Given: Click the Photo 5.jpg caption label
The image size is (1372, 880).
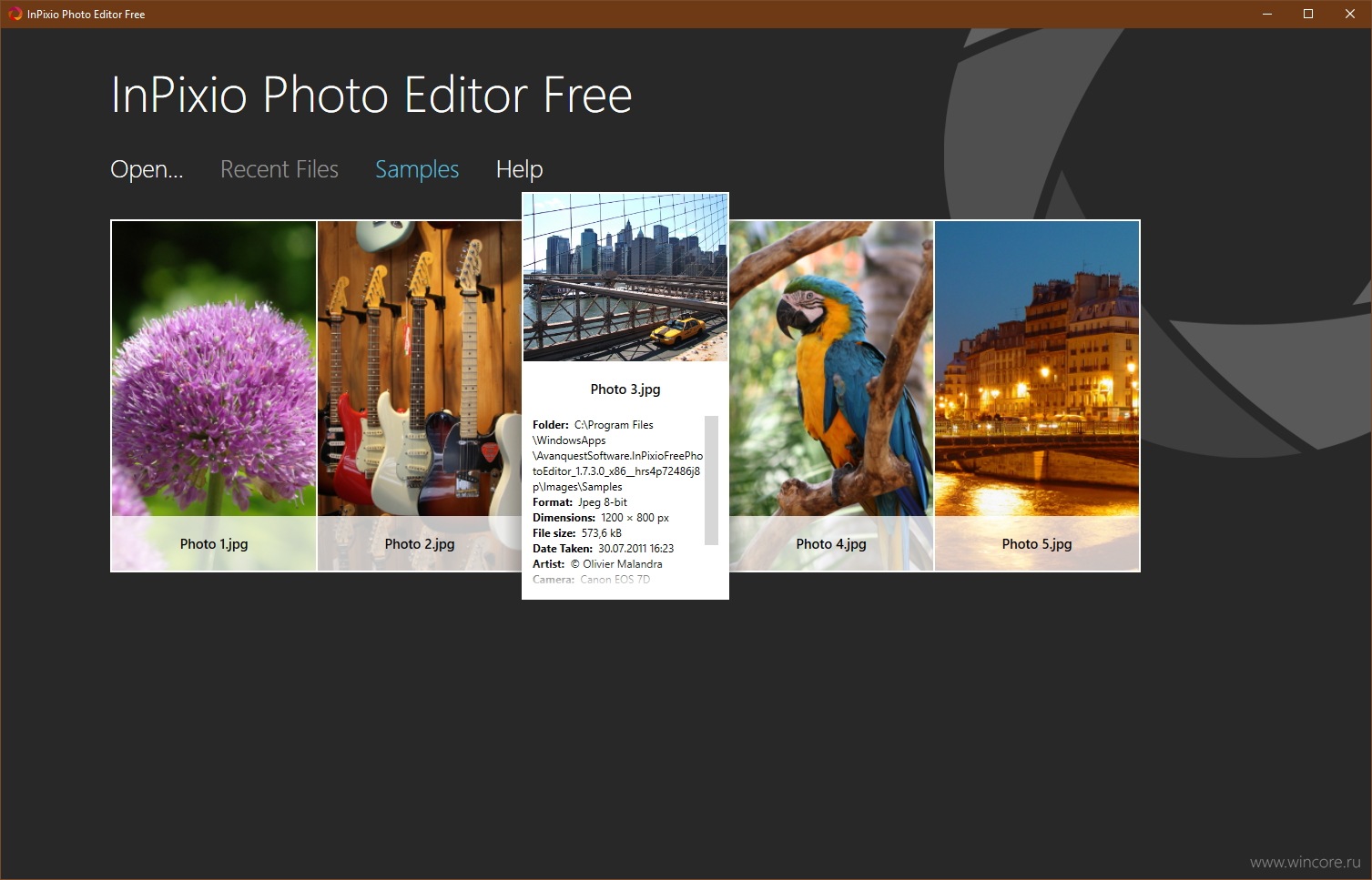Looking at the screenshot, I should (x=1037, y=544).
